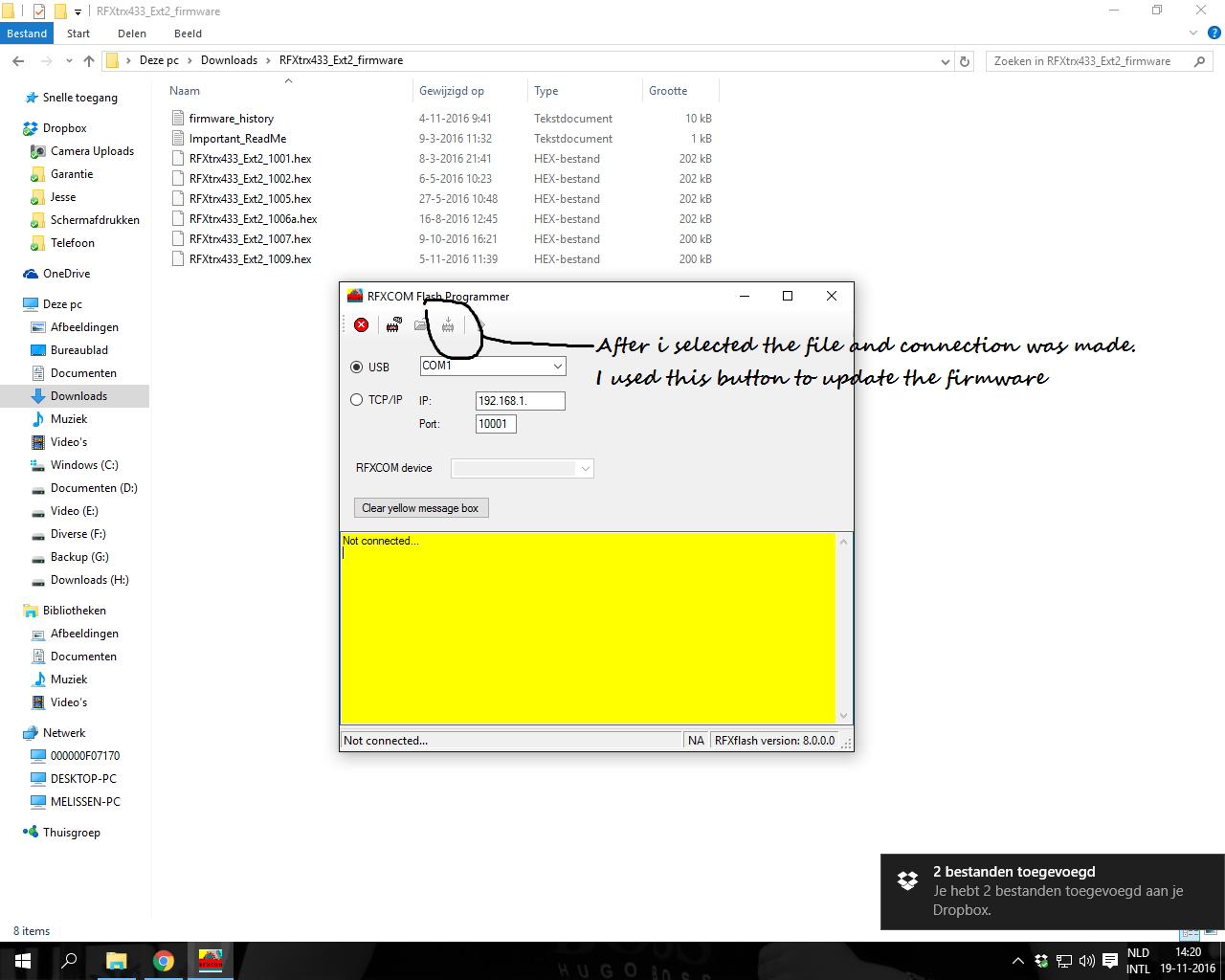
Task: Open the Start ribbon tab
Action: coord(78,33)
